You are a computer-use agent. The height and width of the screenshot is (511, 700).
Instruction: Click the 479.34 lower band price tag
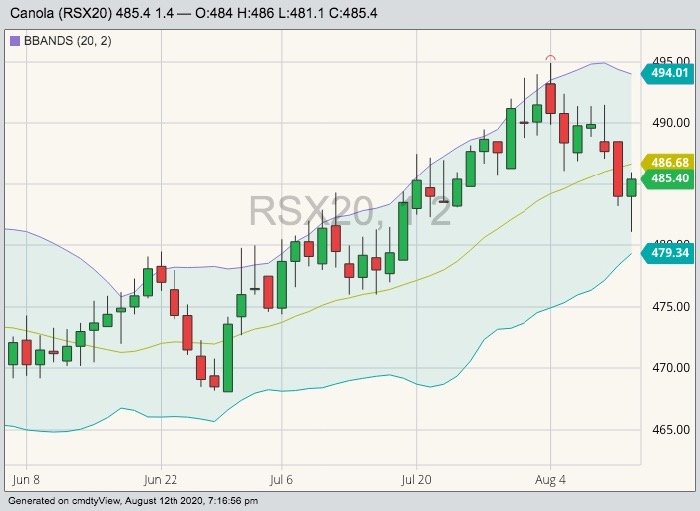tap(668, 253)
